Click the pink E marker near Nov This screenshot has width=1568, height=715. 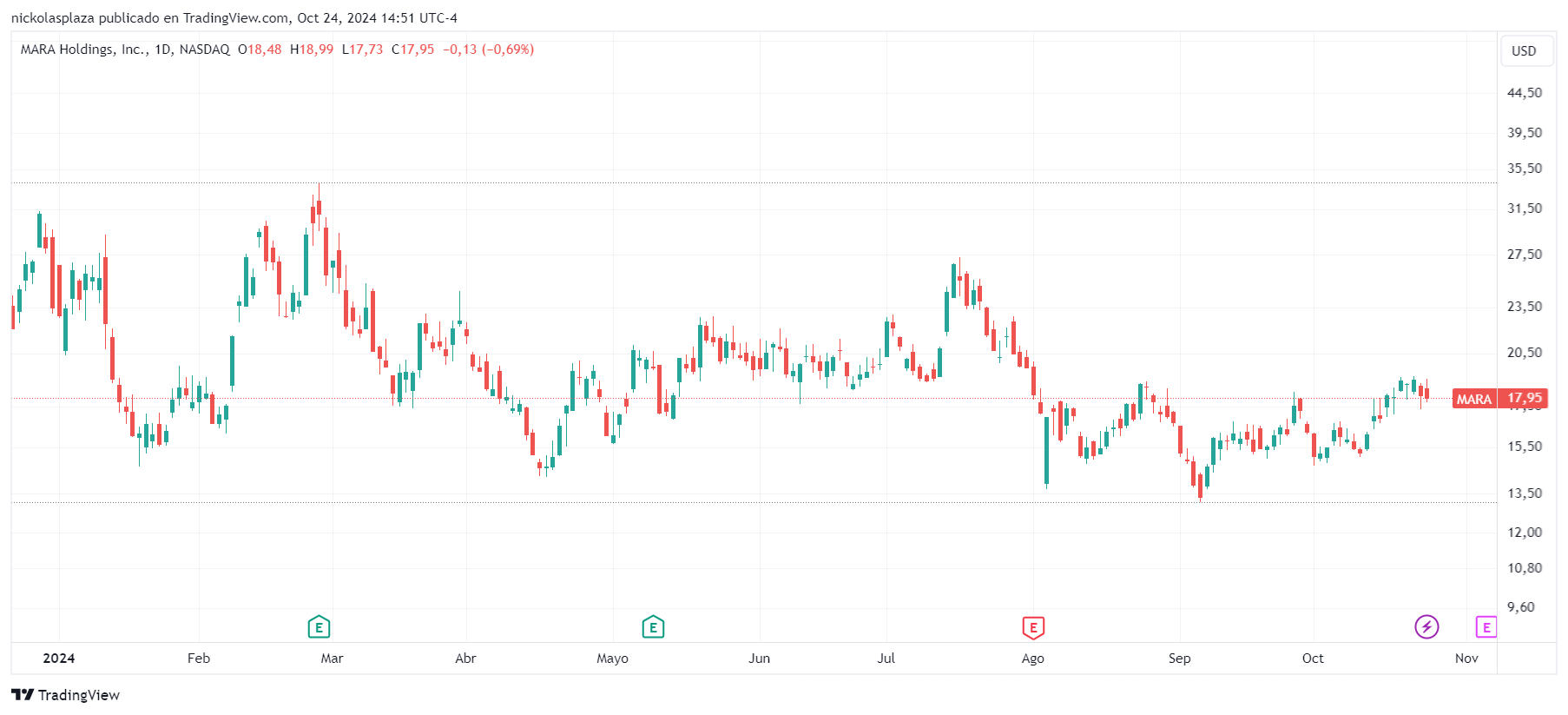1486,626
